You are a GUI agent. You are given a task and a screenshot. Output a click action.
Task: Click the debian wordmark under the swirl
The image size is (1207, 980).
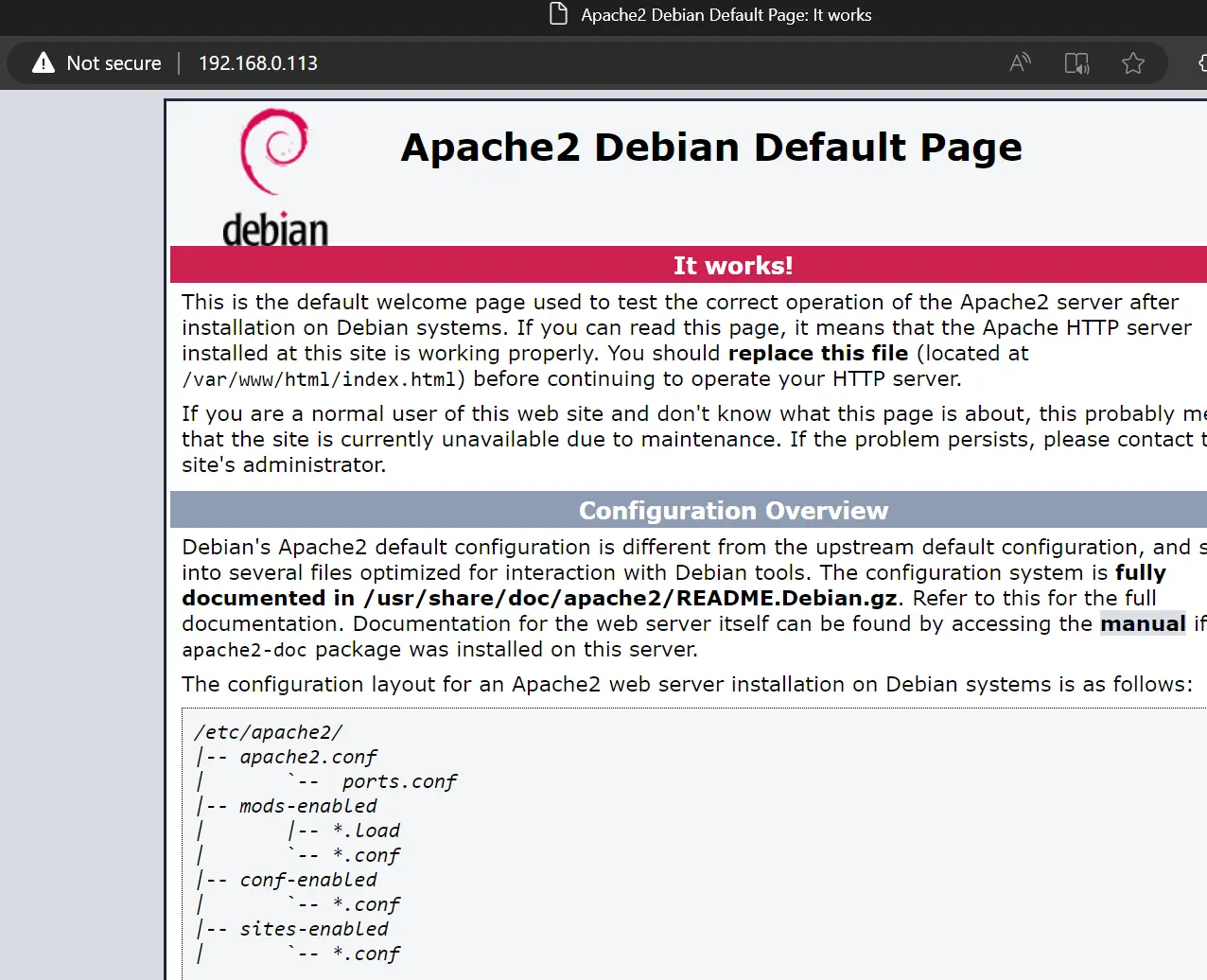[x=275, y=229]
